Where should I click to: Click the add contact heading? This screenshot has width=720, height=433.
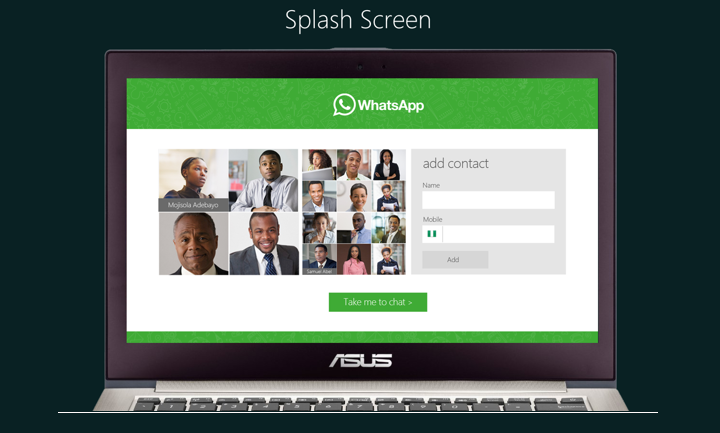[x=456, y=163]
